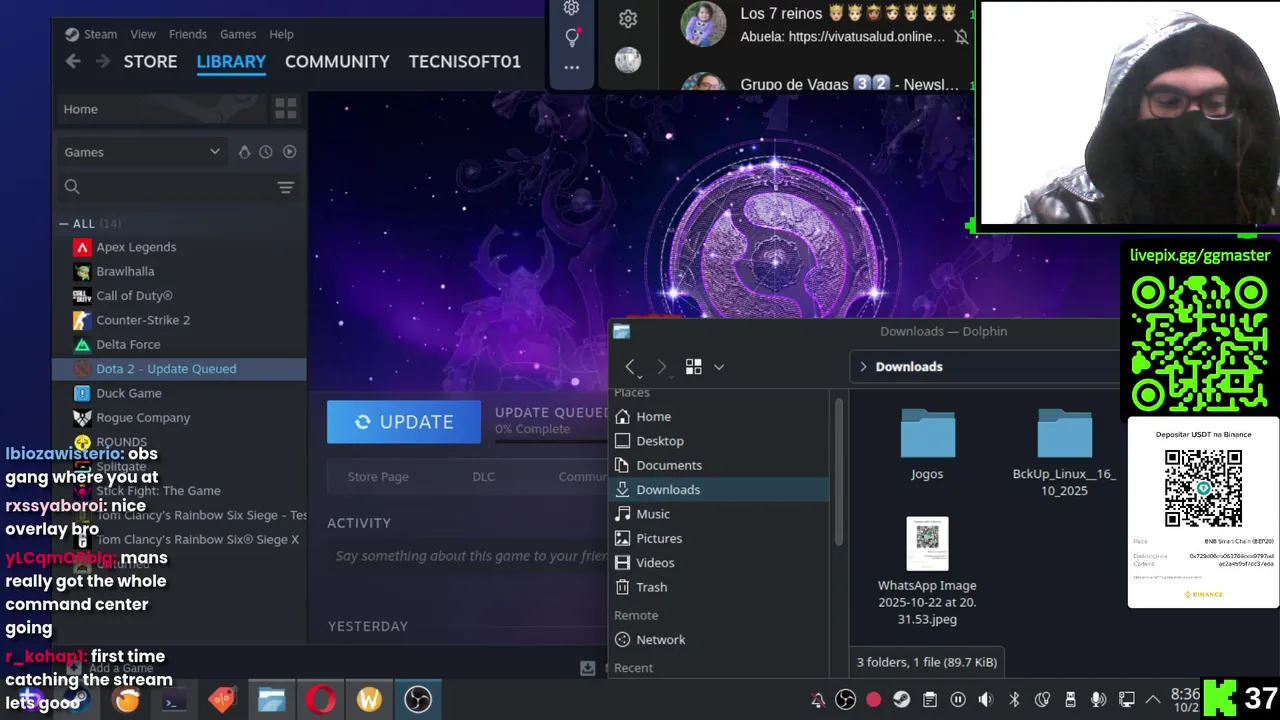Image resolution: width=1280 pixels, height=720 pixels.
Task: Click the library search field
Action: point(170,187)
